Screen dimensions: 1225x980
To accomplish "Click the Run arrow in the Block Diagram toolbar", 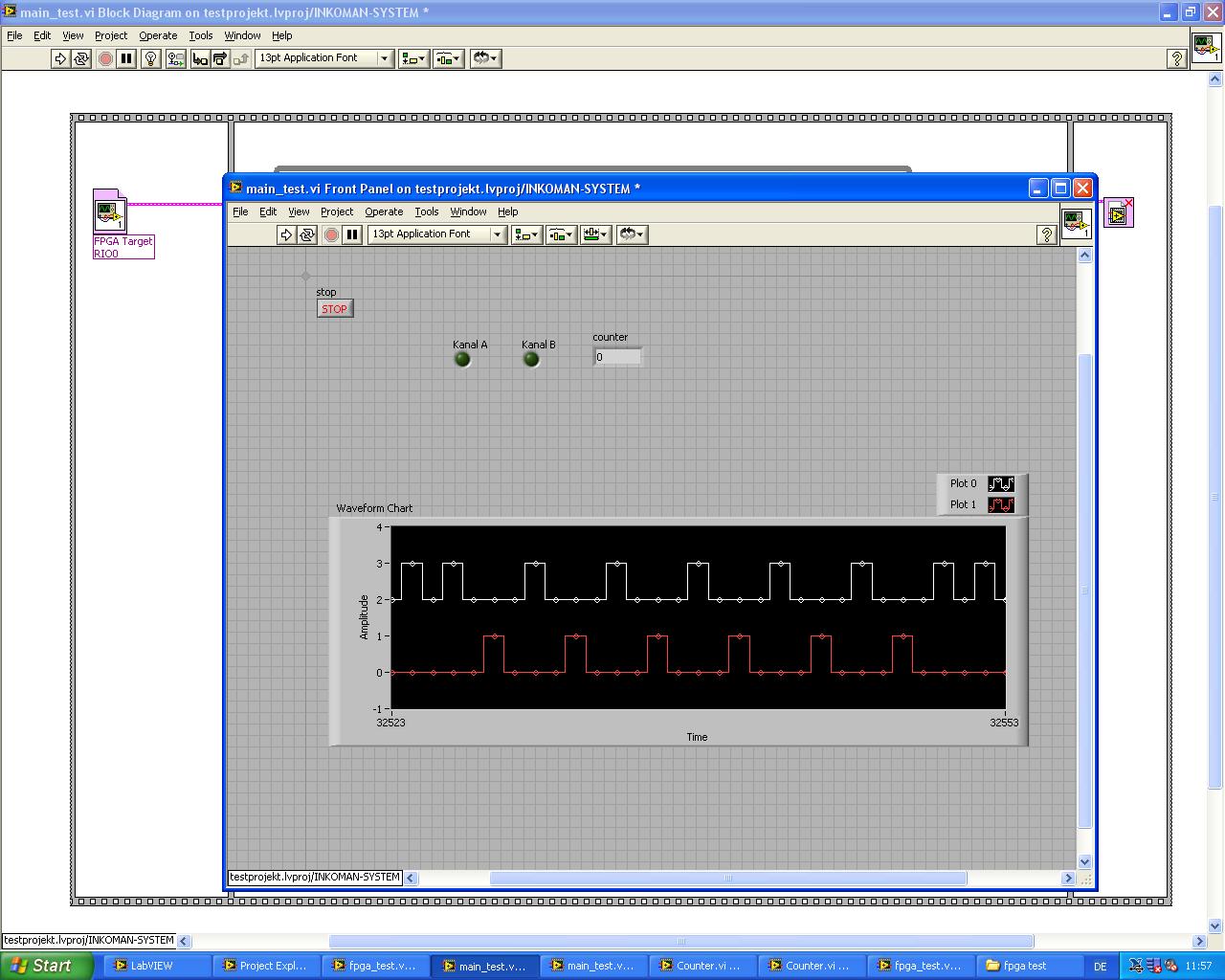I will point(60,58).
